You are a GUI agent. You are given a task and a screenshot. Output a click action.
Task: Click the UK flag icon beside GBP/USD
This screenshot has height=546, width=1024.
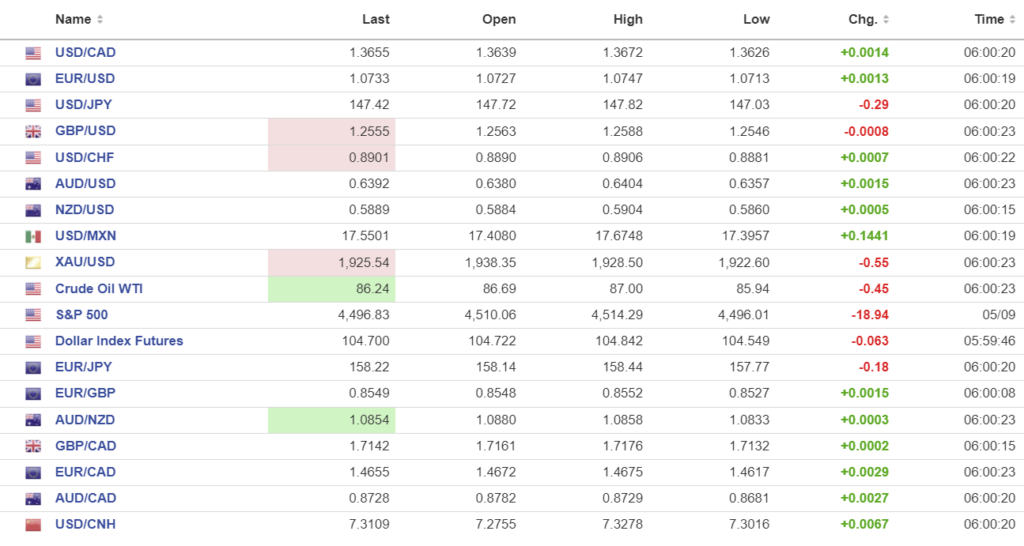click(x=33, y=131)
